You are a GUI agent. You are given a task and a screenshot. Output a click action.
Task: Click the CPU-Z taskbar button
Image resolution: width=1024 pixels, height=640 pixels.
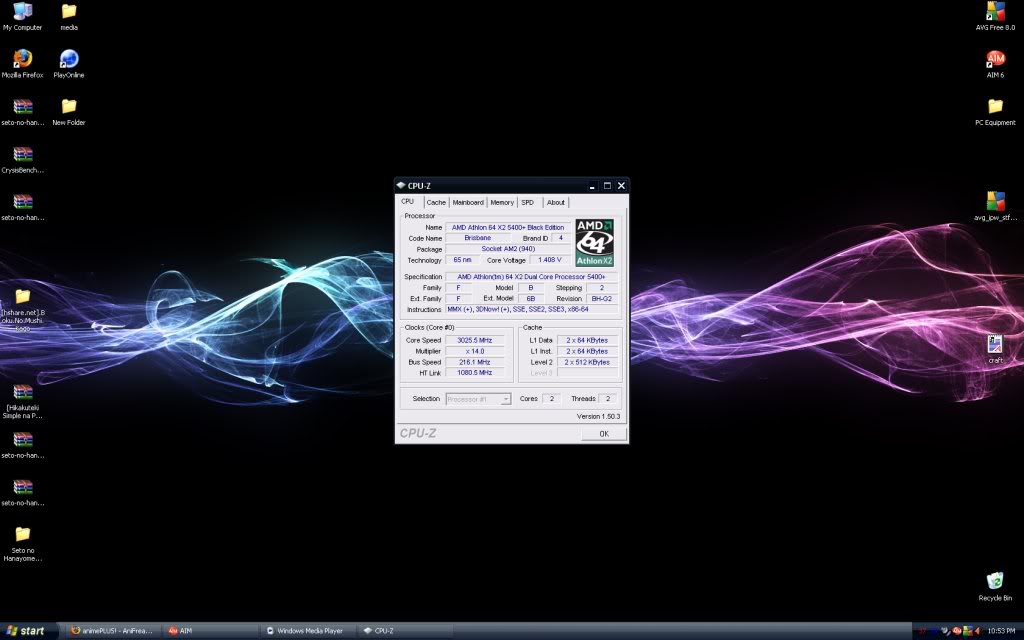click(406, 631)
